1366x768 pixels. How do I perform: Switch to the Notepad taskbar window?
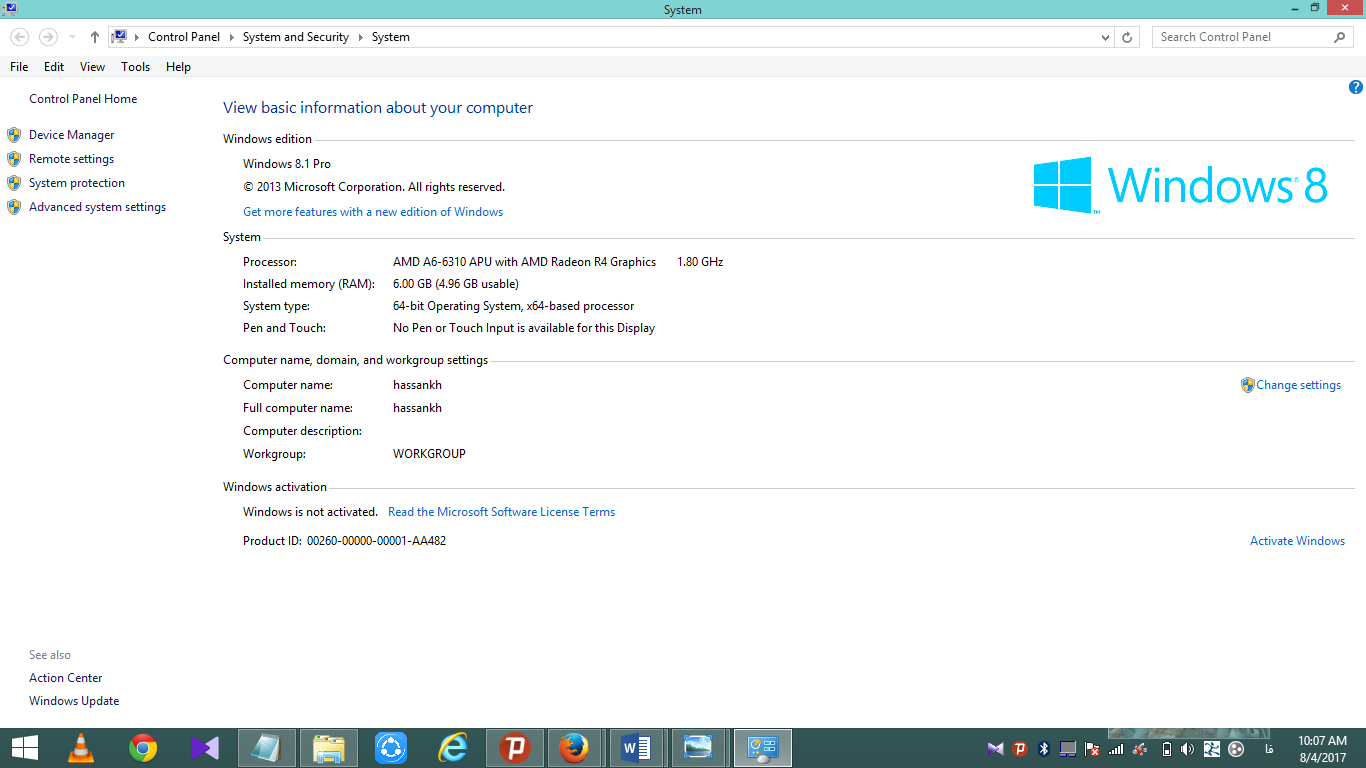click(x=267, y=748)
